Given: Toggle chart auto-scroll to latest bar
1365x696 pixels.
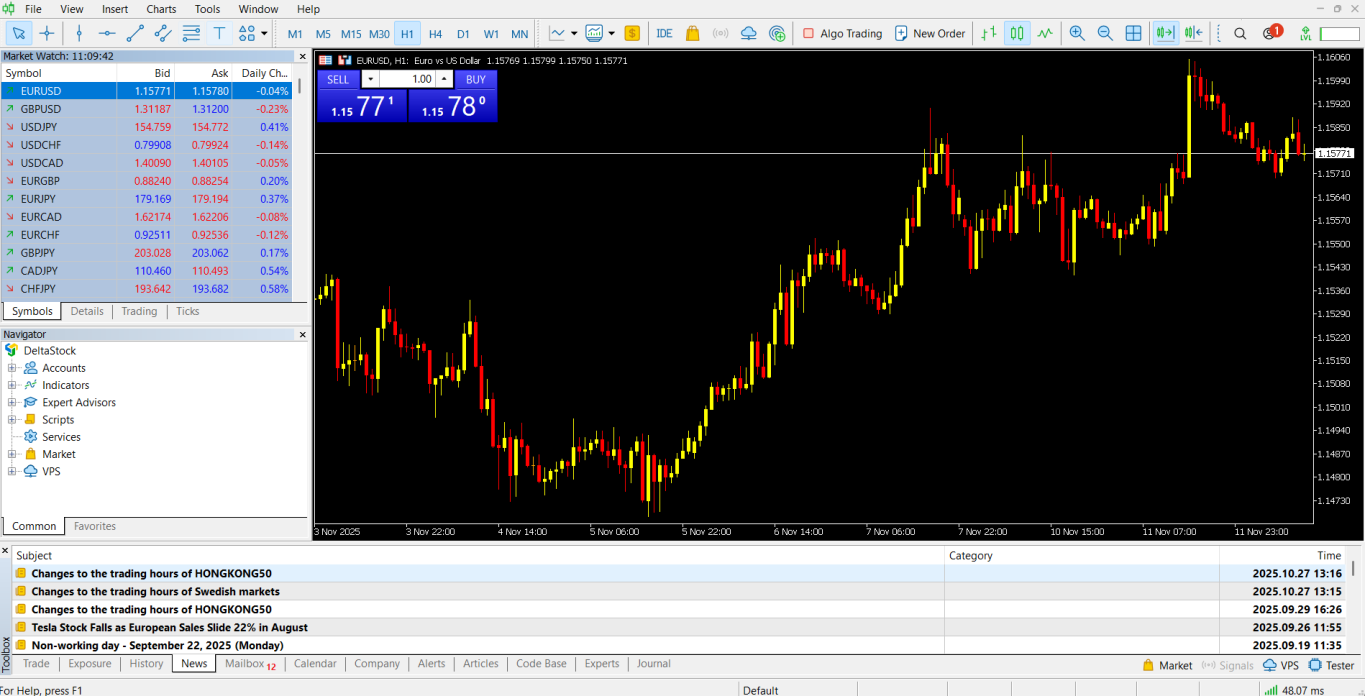Looking at the screenshot, I should tap(1165, 33).
